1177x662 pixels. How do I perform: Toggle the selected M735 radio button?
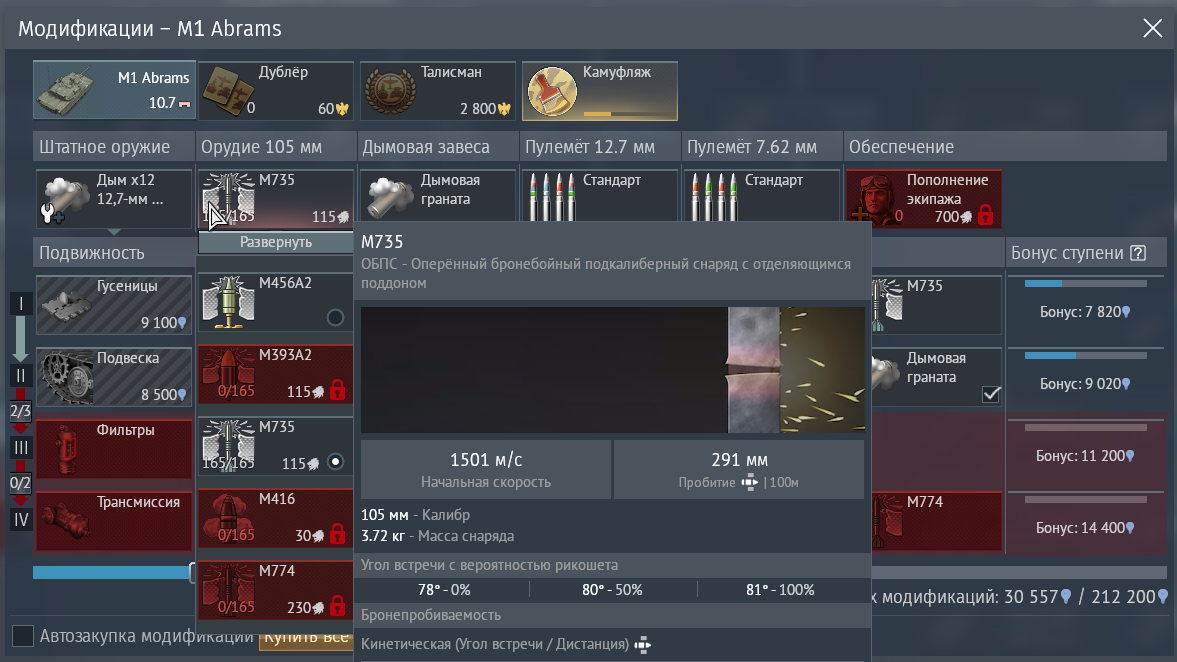coord(336,462)
